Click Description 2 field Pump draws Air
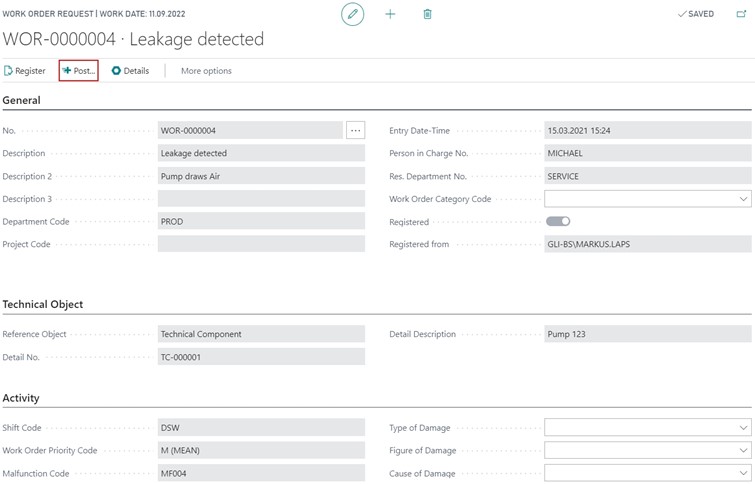Screen dimensions: 755x484 click(x=261, y=176)
